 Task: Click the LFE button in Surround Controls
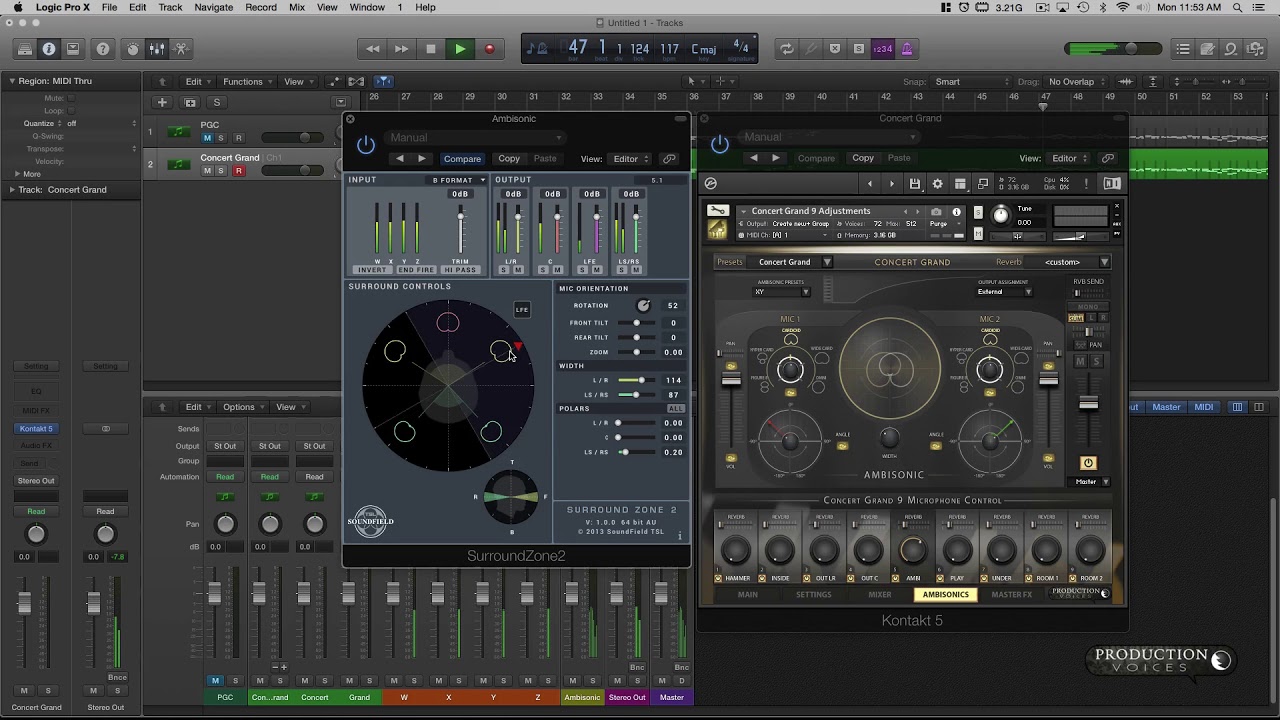pyautogui.click(x=521, y=310)
